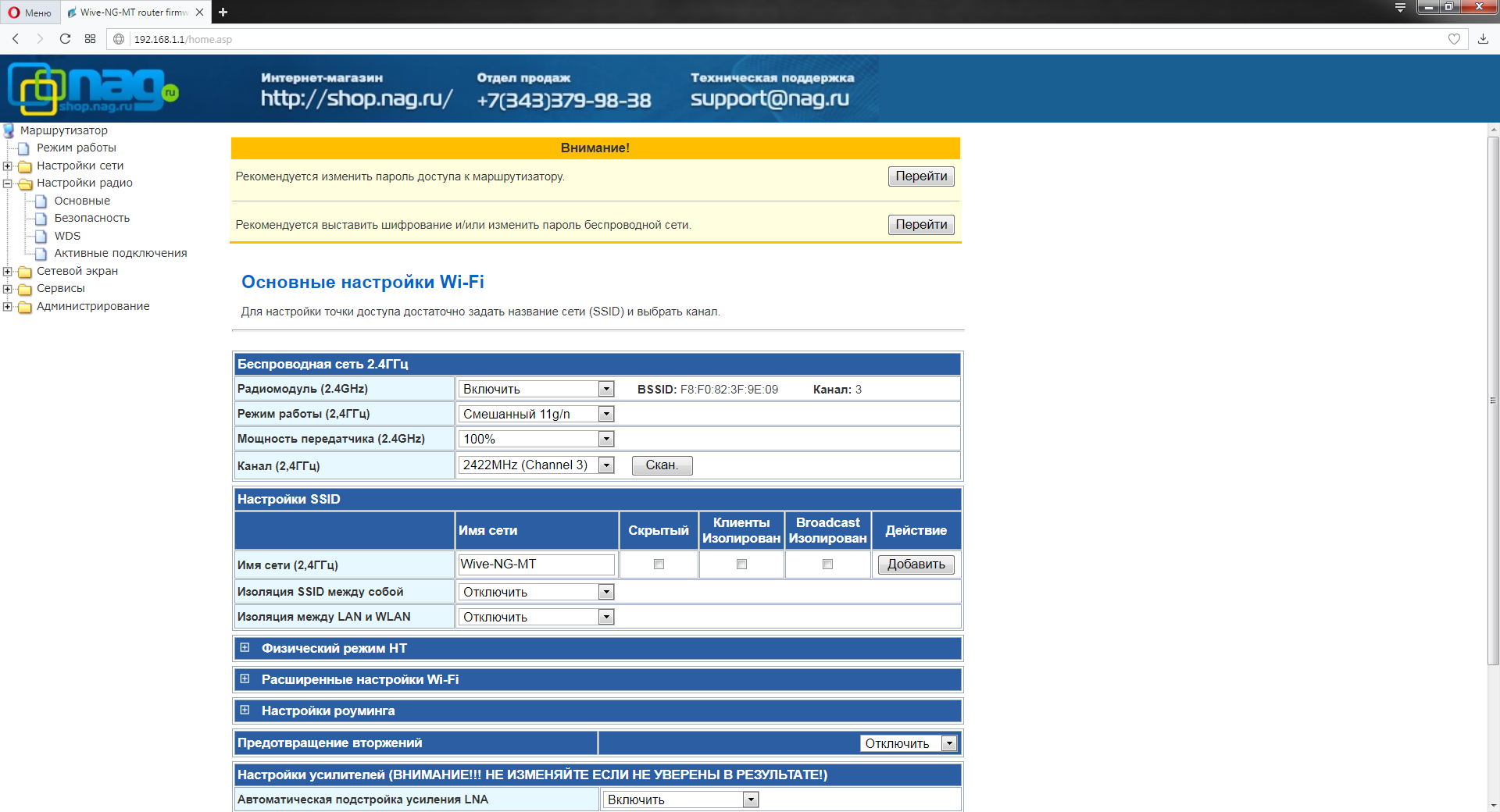The image size is (1500, 812).
Task: Click Маршрутизатор router icon
Action: 9,130
